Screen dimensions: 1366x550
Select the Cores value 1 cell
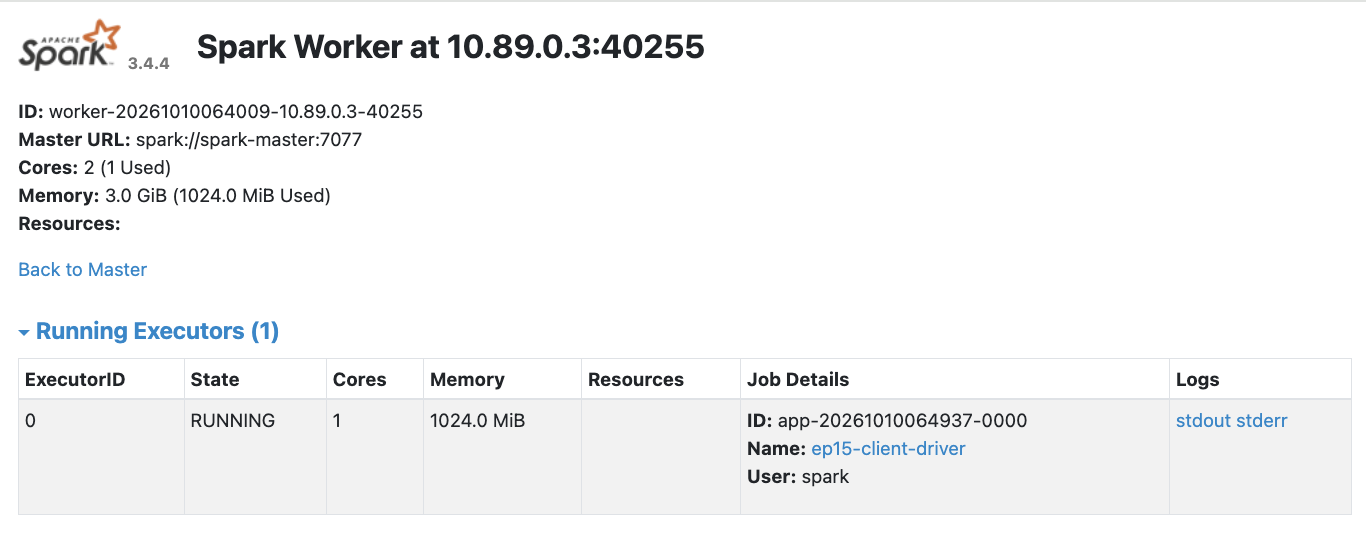(x=375, y=457)
